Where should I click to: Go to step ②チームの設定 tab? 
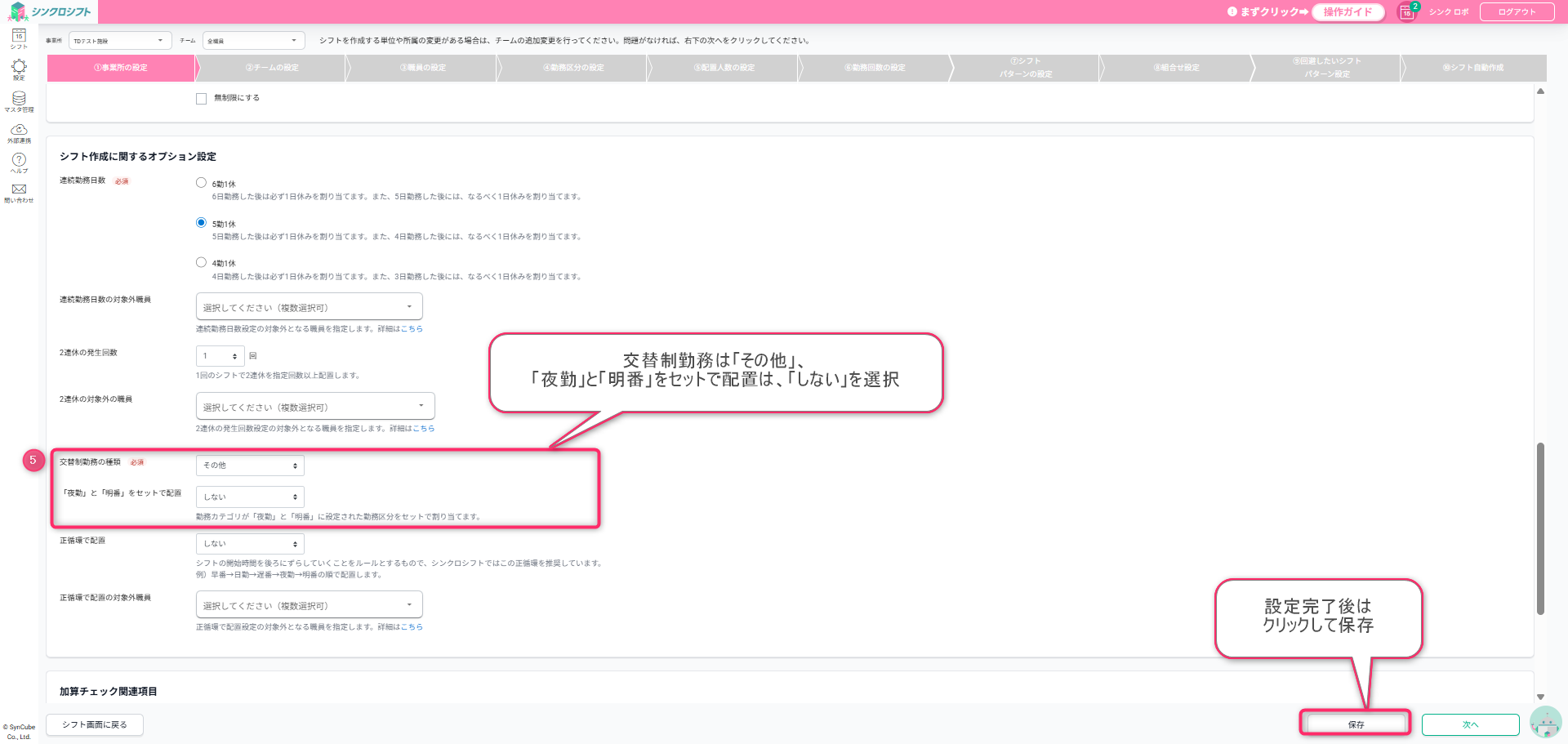pos(272,68)
